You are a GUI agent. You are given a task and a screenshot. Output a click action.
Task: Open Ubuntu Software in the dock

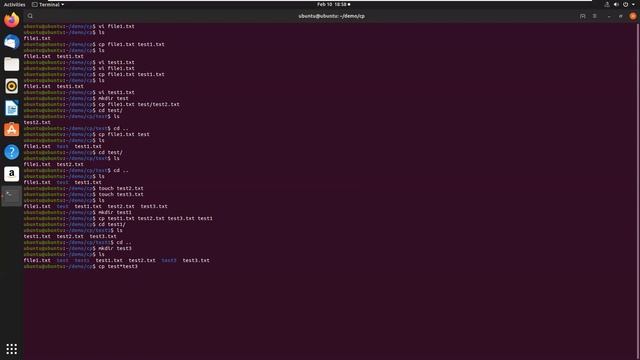coord(11,130)
